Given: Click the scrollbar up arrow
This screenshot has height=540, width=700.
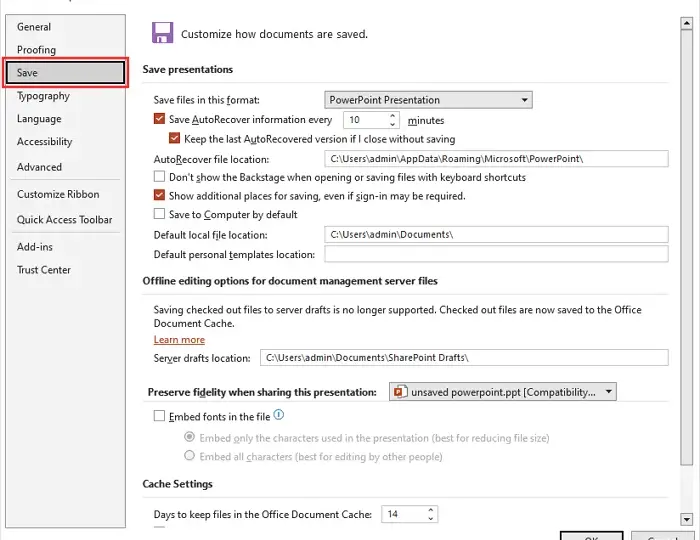Looking at the screenshot, I should (686, 23).
